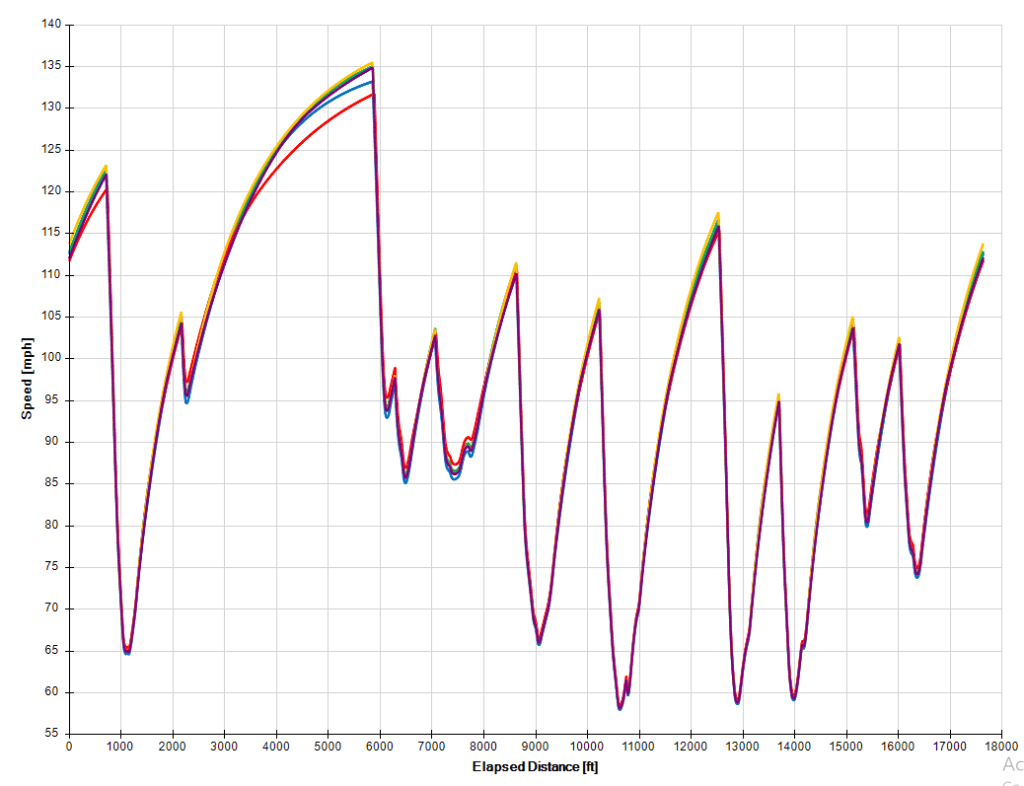1024x786 pixels.
Task: Click the lowest trough just above 10600 ft
Action: click(x=620, y=707)
